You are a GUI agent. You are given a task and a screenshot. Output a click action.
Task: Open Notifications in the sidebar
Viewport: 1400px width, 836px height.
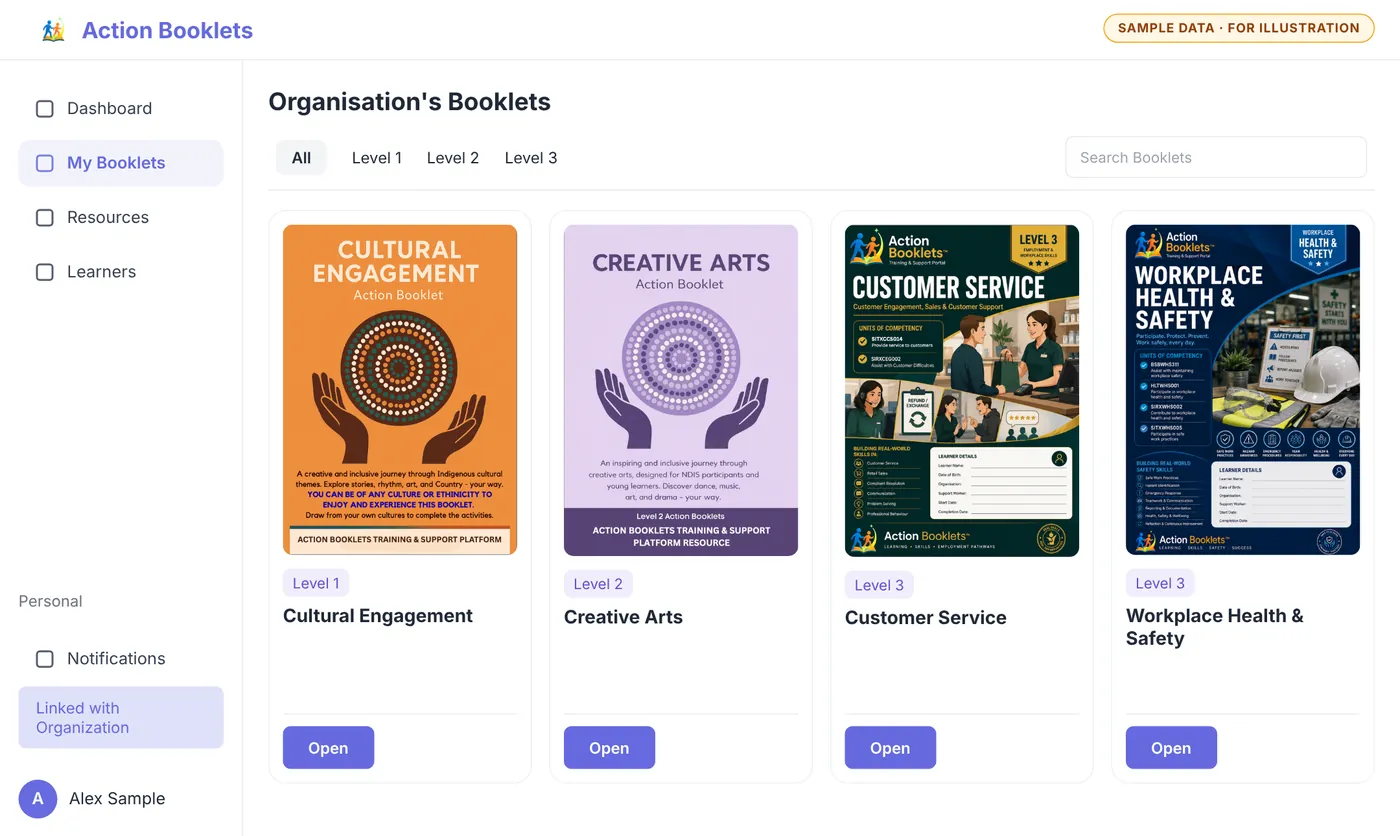click(121, 659)
